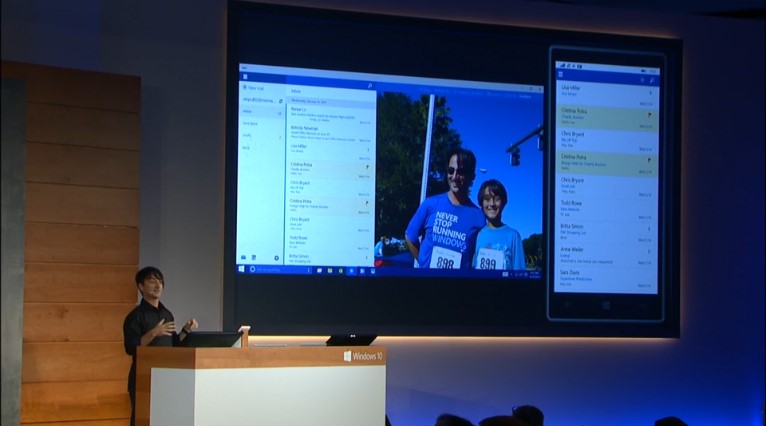Click the Windows Start button on the taskbar

tap(242, 270)
